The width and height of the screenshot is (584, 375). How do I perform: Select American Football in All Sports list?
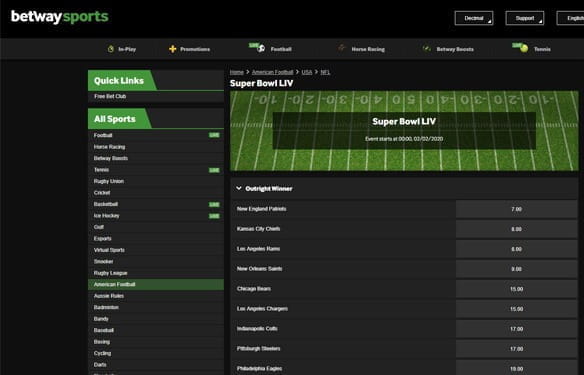coord(156,285)
